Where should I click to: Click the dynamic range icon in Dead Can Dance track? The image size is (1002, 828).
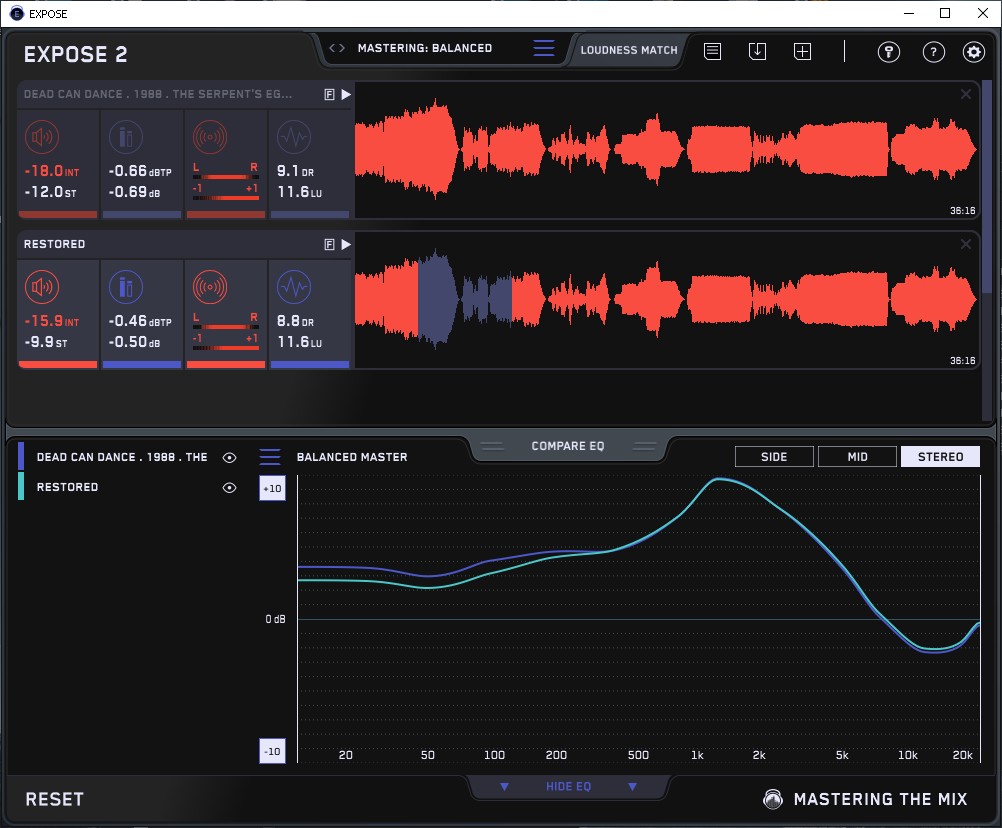pyautogui.click(x=294, y=137)
